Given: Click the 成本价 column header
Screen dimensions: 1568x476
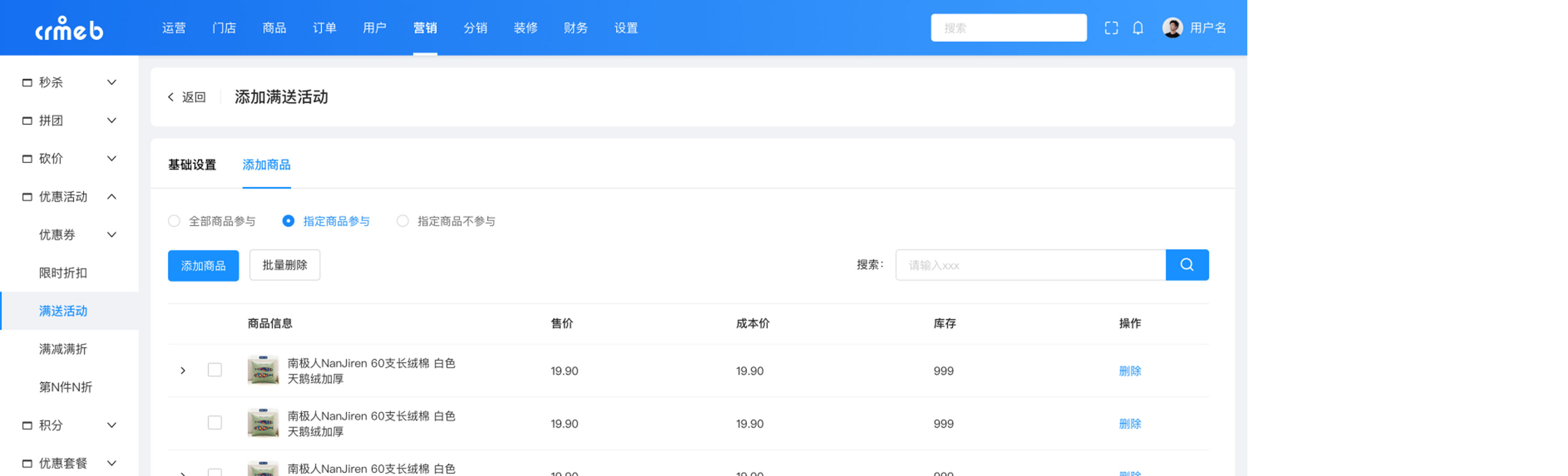Looking at the screenshot, I should [753, 323].
